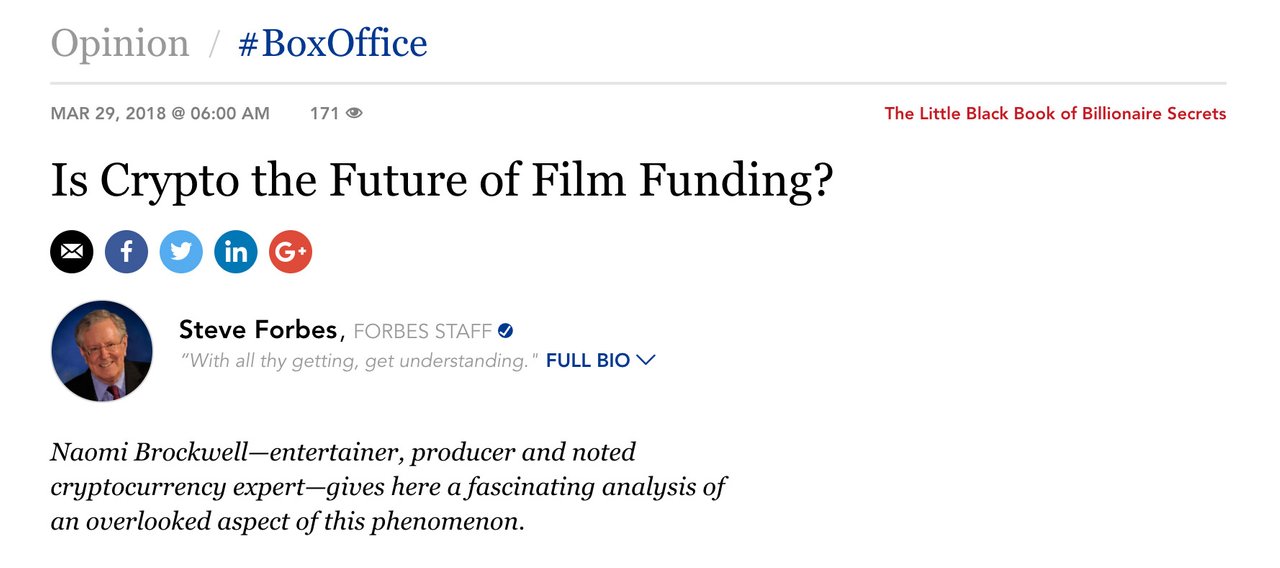
Task: Click the article headline about crypto film funding
Action: [441, 182]
